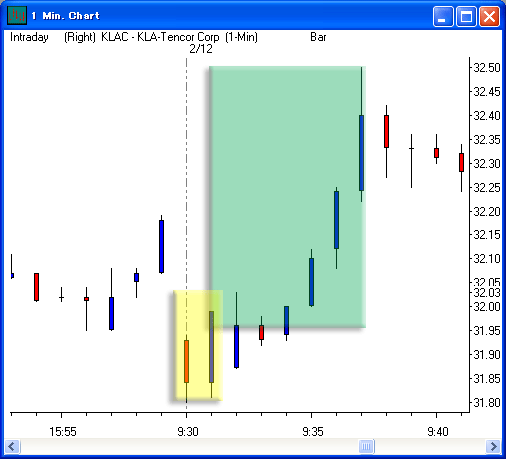Select the red candle after the 32.50 peak
506x459 pixels.
pyautogui.click(x=386, y=131)
